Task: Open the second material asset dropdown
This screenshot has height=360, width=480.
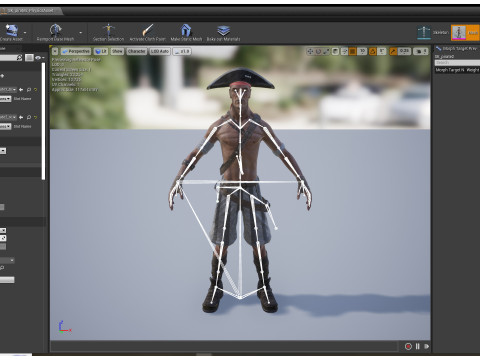Action: tap(8, 117)
